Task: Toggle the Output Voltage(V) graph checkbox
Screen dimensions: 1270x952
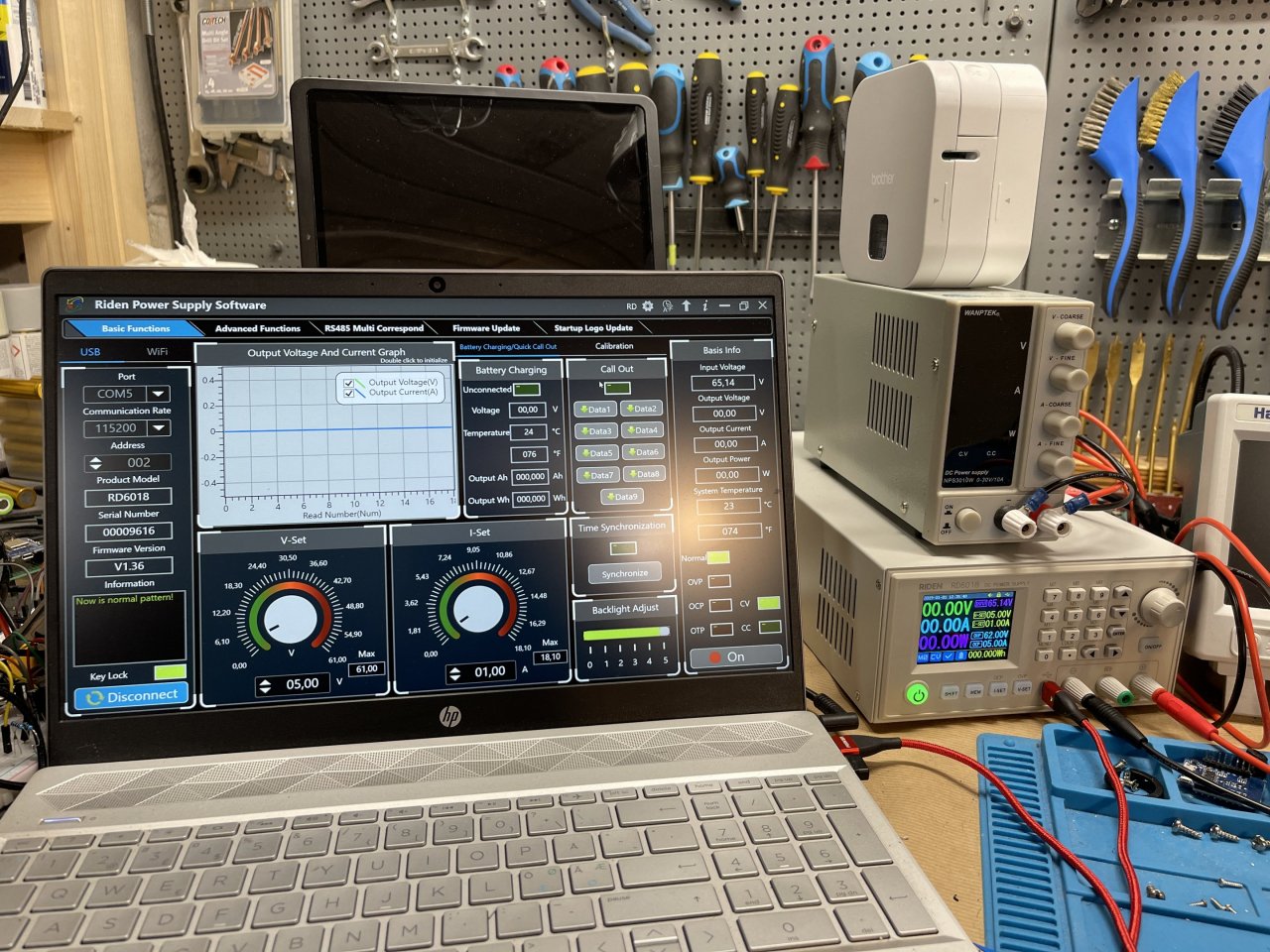Action: click(349, 382)
